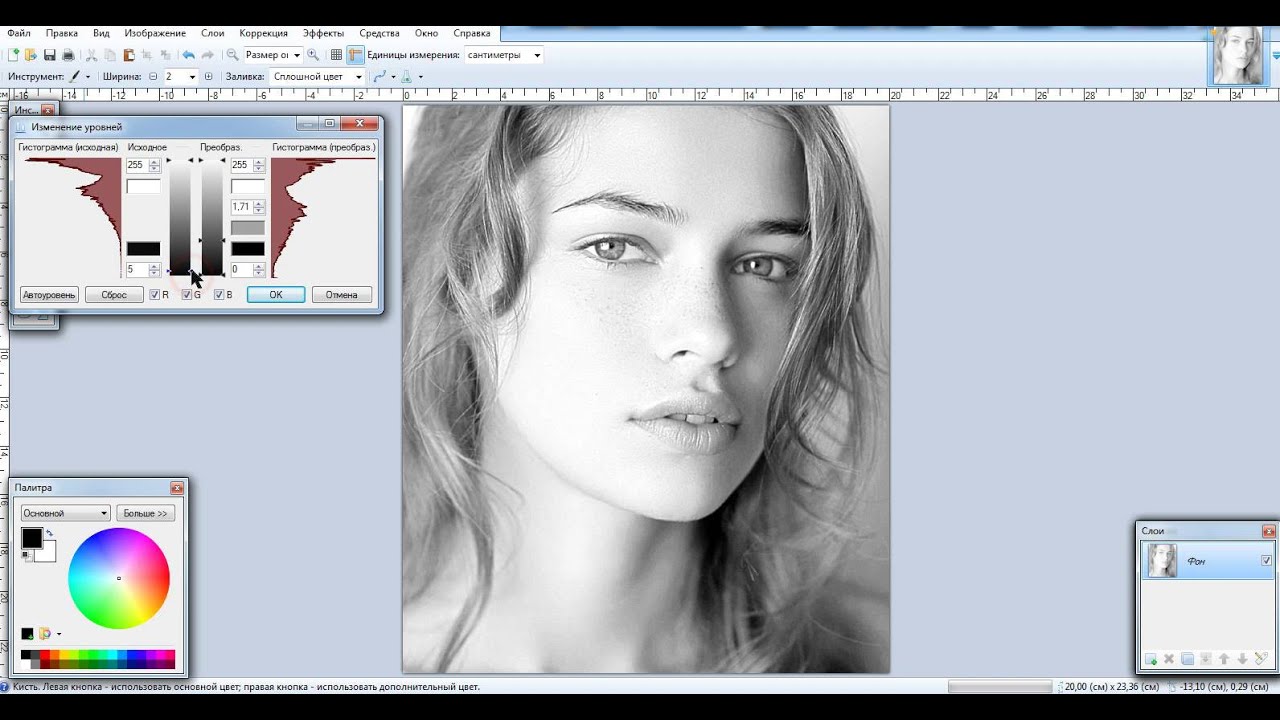This screenshot has height=720, width=1280.
Task: Zoom out with the magnifier minus icon
Action: pyautogui.click(x=232, y=55)
